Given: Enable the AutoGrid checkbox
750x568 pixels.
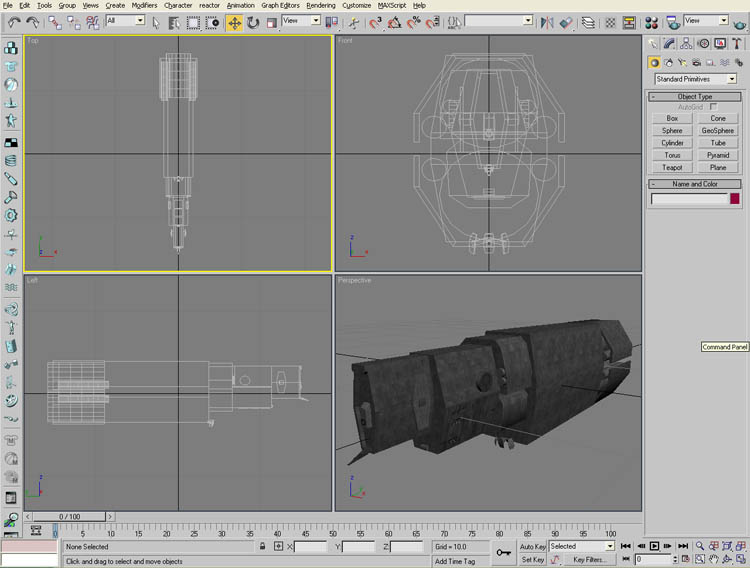Looking at the screenshot, I should (x=713, y=107).
